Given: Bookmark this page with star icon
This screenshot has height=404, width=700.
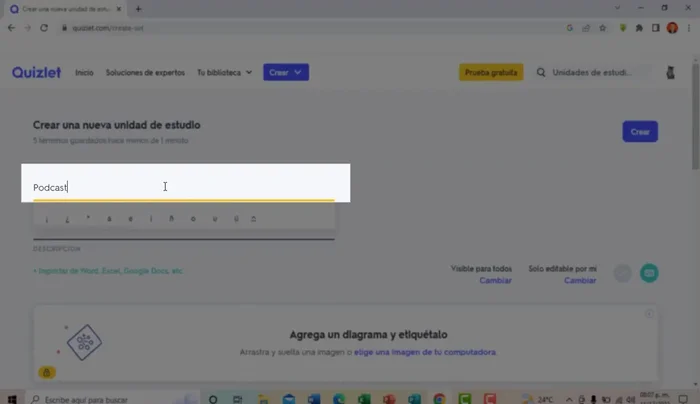Looking at the screenshot, I should click(603, 28).
